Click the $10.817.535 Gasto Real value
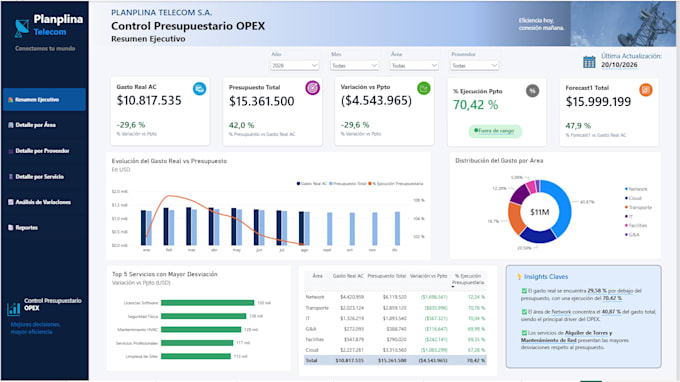The image size is (680, 382). pos(149,101)
